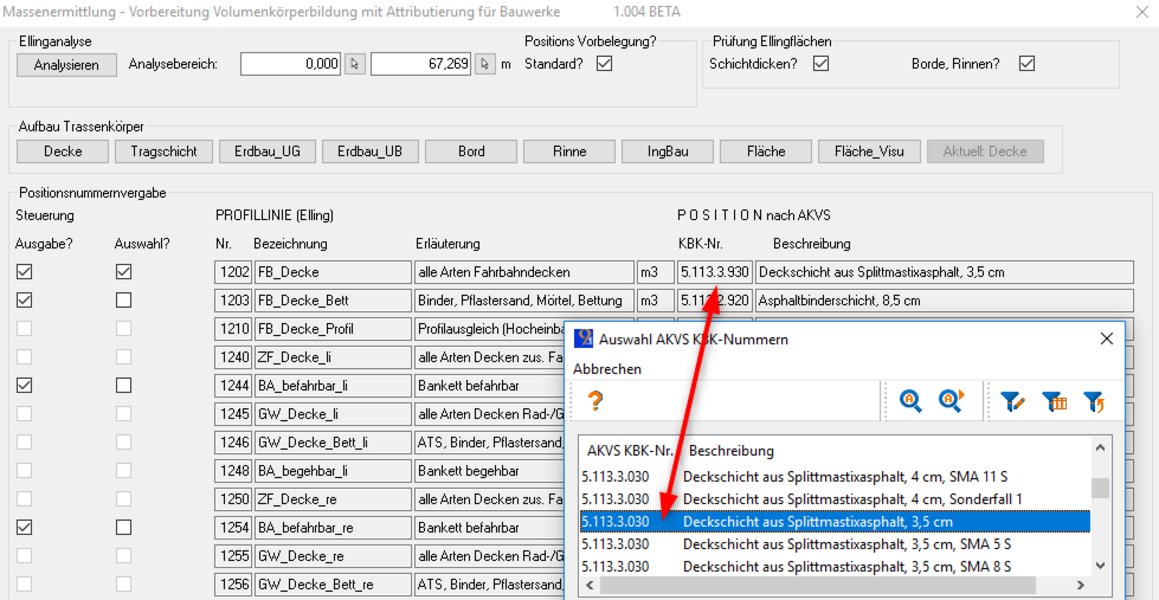Image resolution: width=1159 pixels, height=600 pixels.
Task: Click horizontal scrollbar left arrow in AKVS list
Action: click(x=588, y=584)
